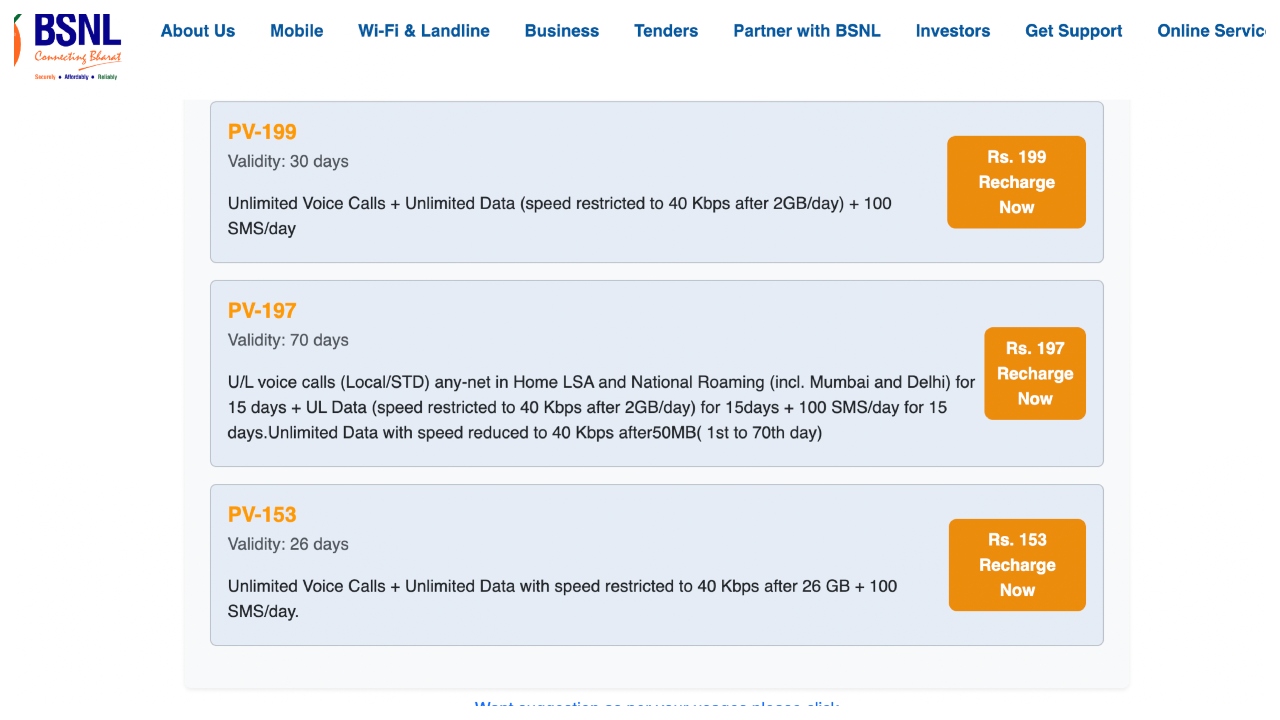1280x720 pixels.
Task: Open the Wi-Fi & Landline menu
Action: tap(424, 31)
